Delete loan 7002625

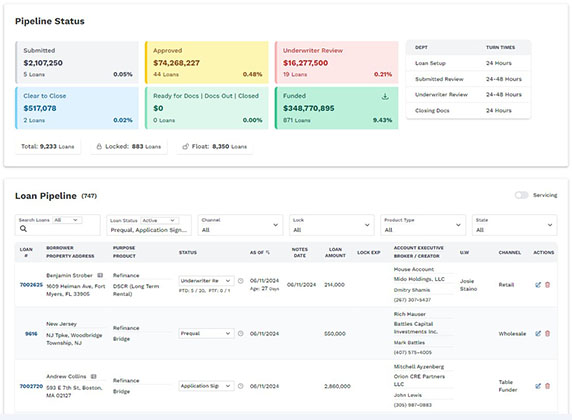coord(547,285)
